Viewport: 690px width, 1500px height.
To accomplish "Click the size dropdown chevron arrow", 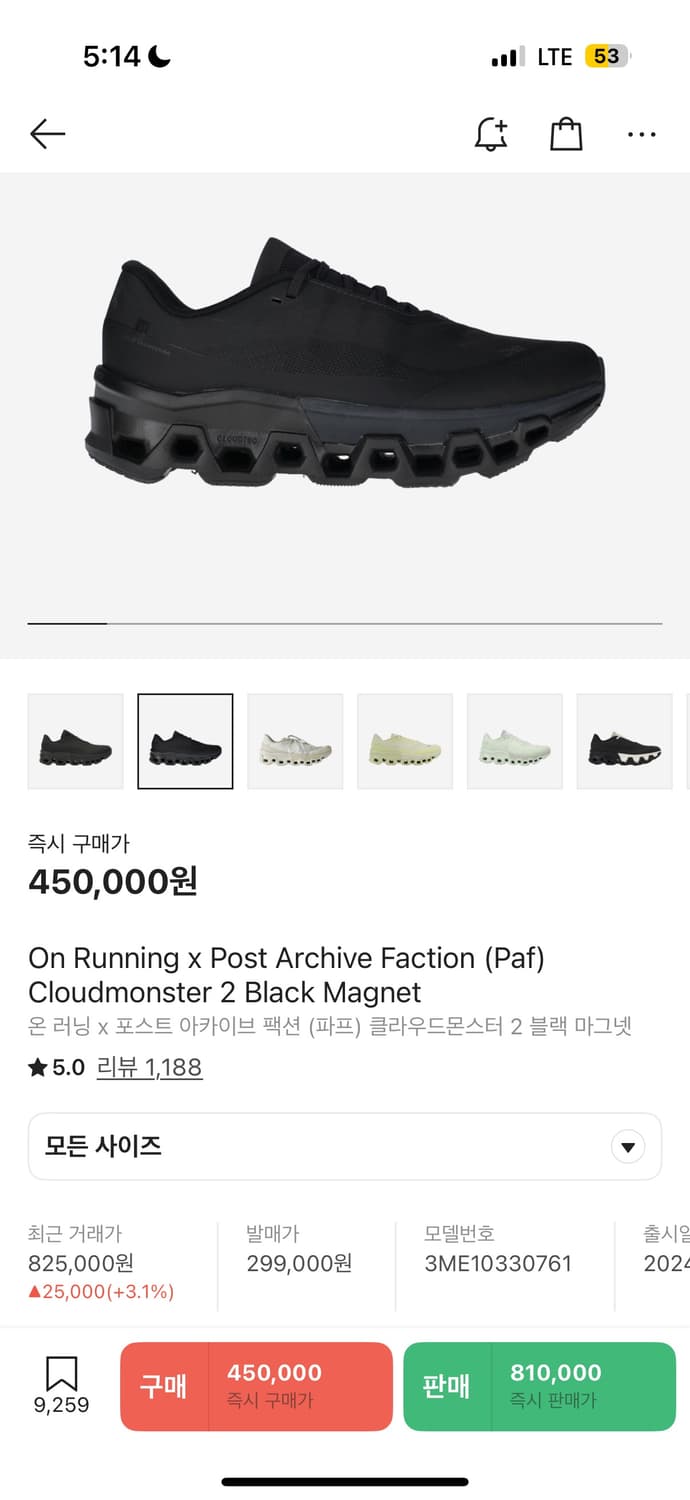I will (x=627, y=1146).
